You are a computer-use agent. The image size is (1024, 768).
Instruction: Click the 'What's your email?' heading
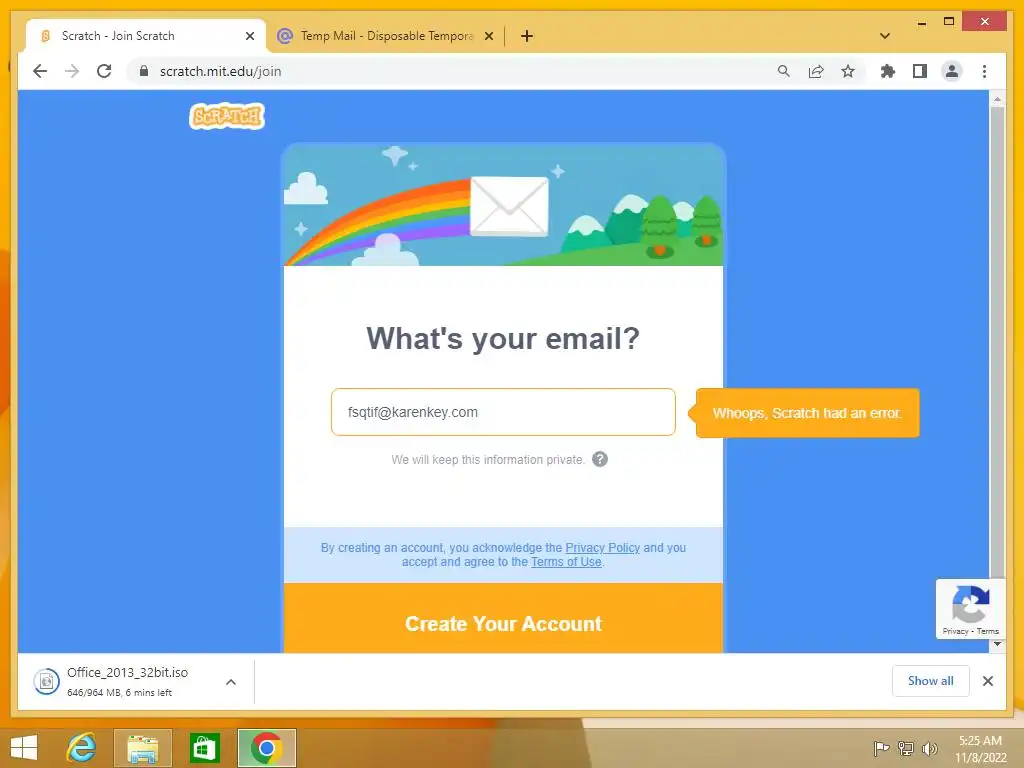[503, 338]
